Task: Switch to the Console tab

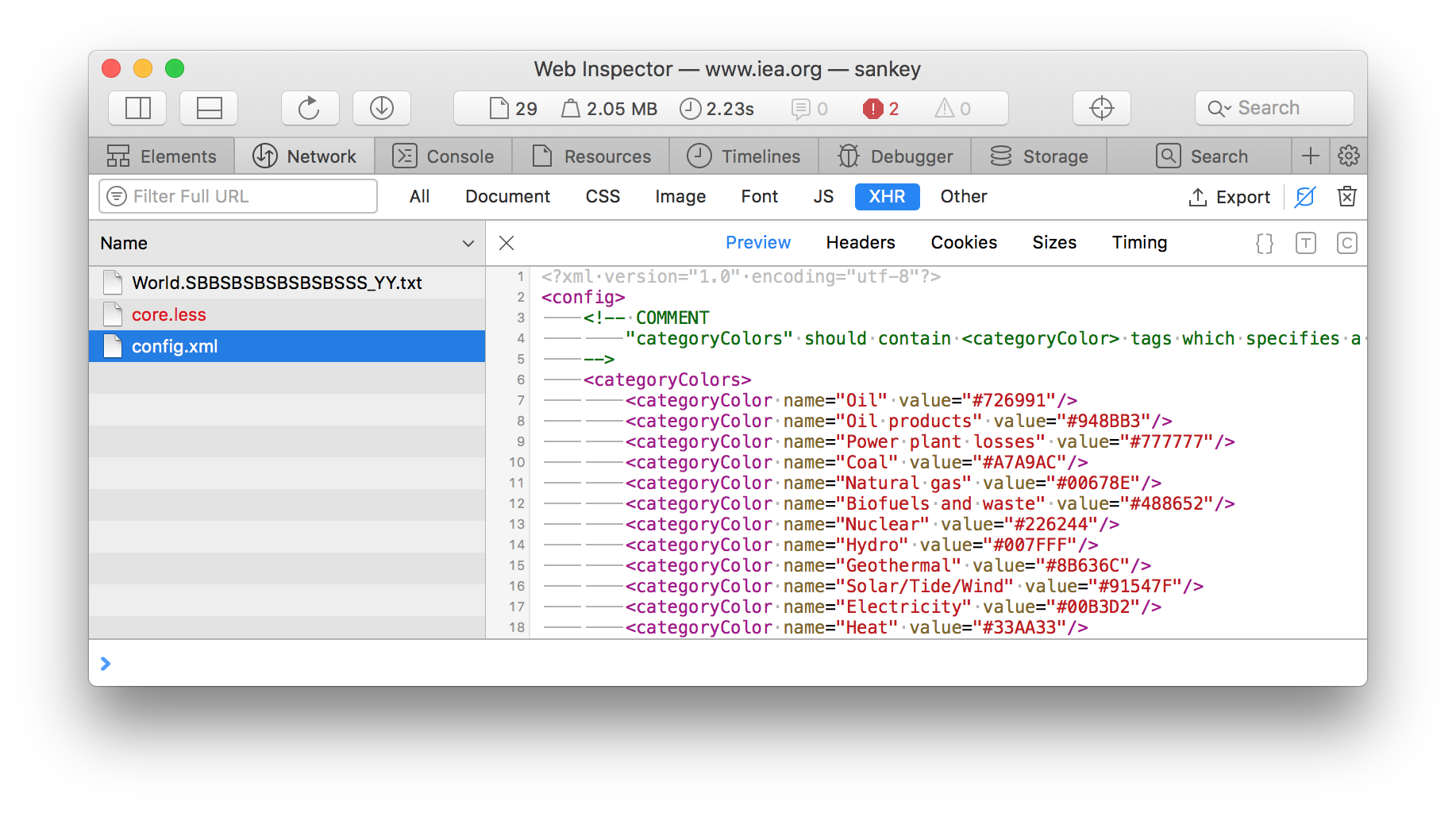Action: [443, 156]
